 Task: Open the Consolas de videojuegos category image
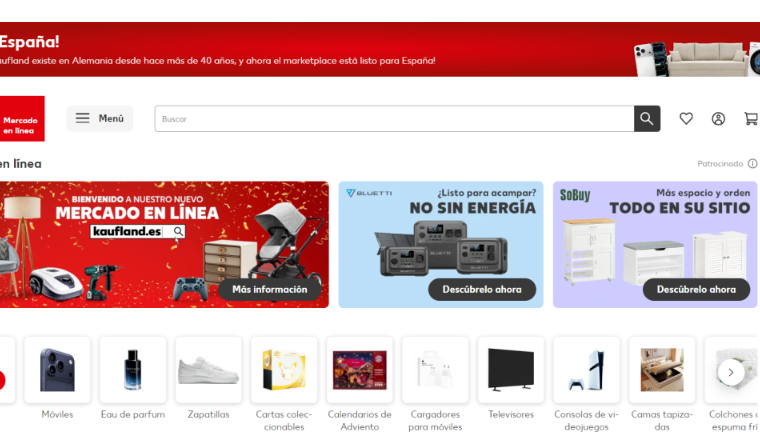[586, 370]
